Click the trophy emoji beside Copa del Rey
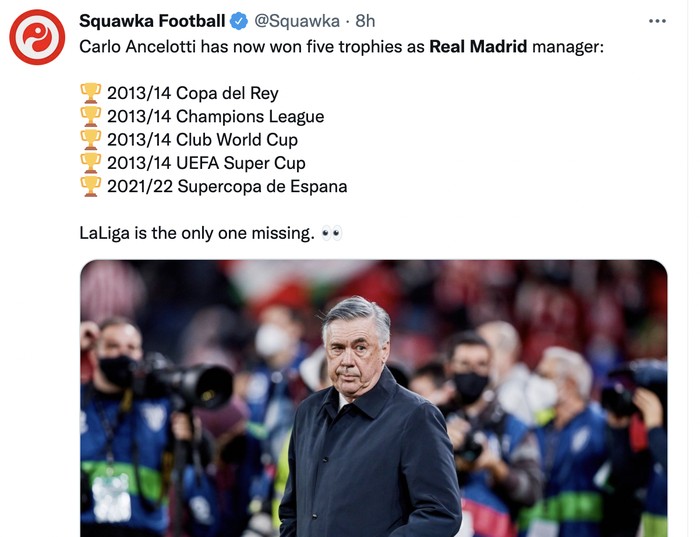The height and width of the screenshot is (537, 700). pyautogui.click(x=90, y=93)
